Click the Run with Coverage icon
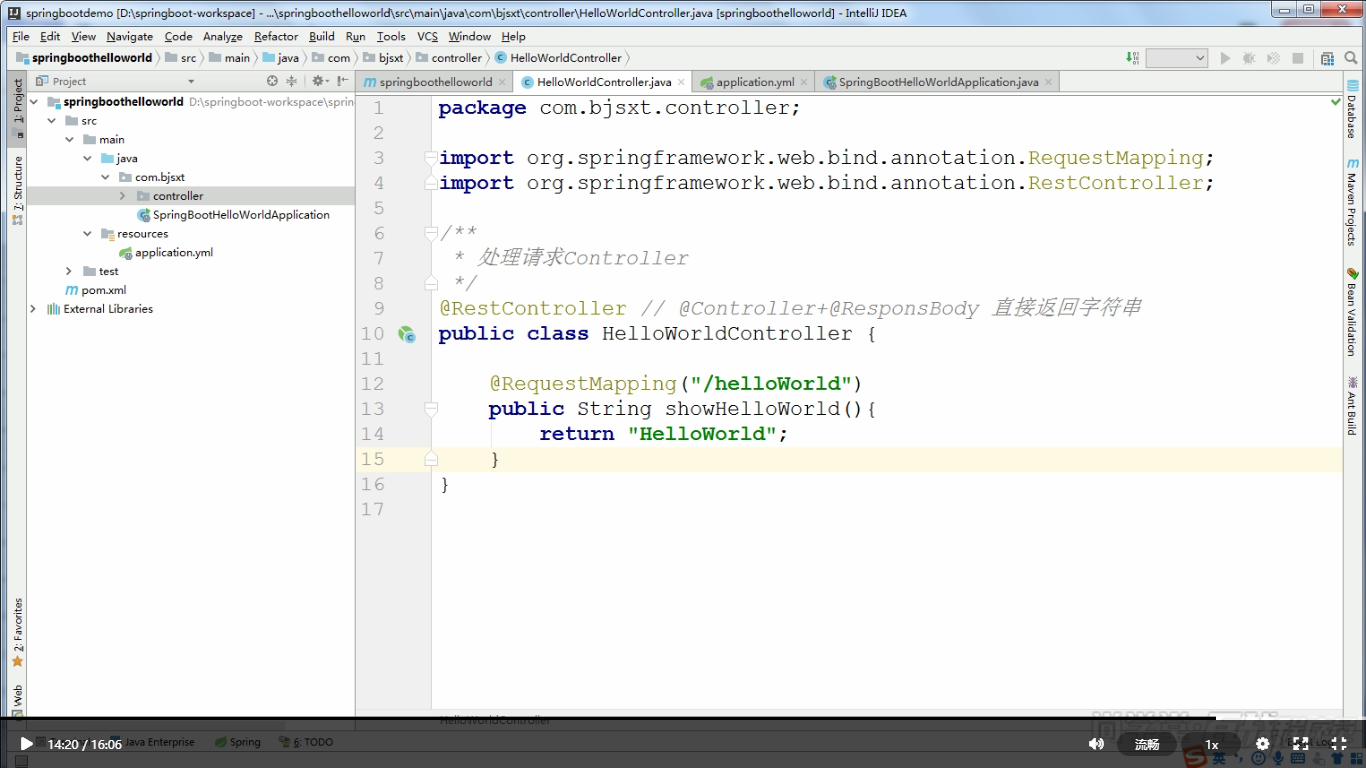Screen dimensions: 1366x768 pos(1273,58)
